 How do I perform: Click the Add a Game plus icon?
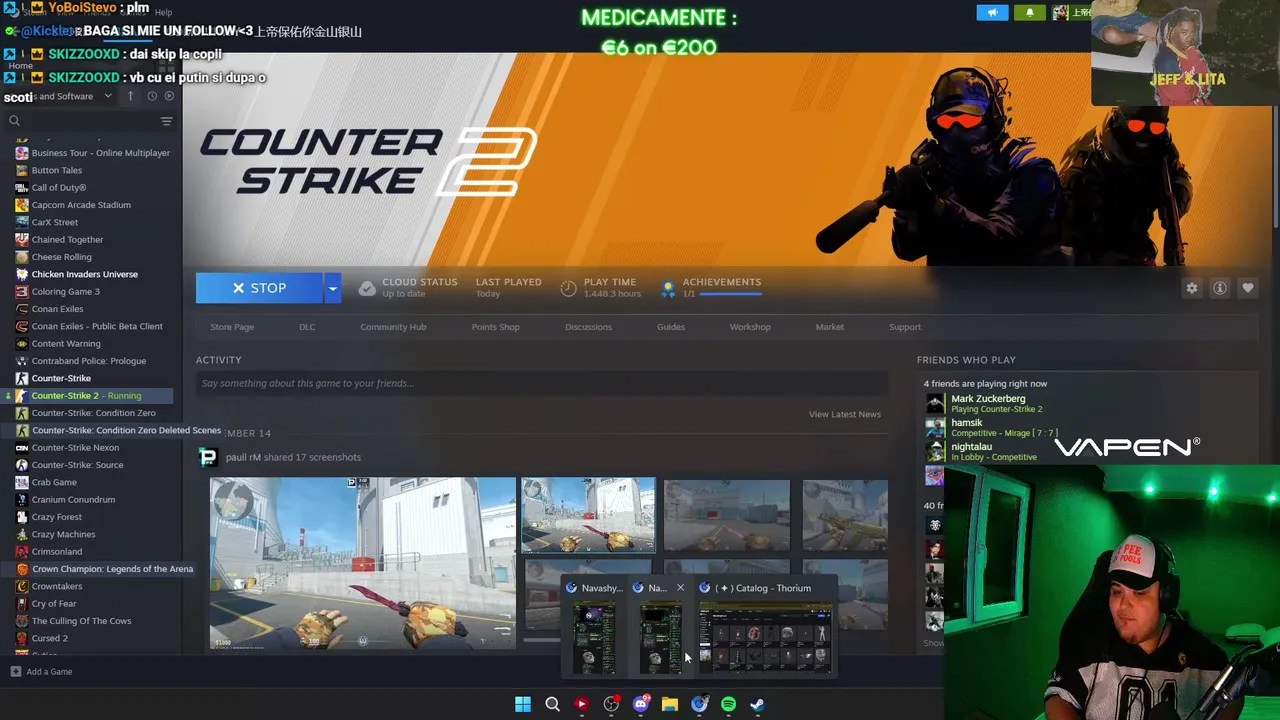[15, 672]
